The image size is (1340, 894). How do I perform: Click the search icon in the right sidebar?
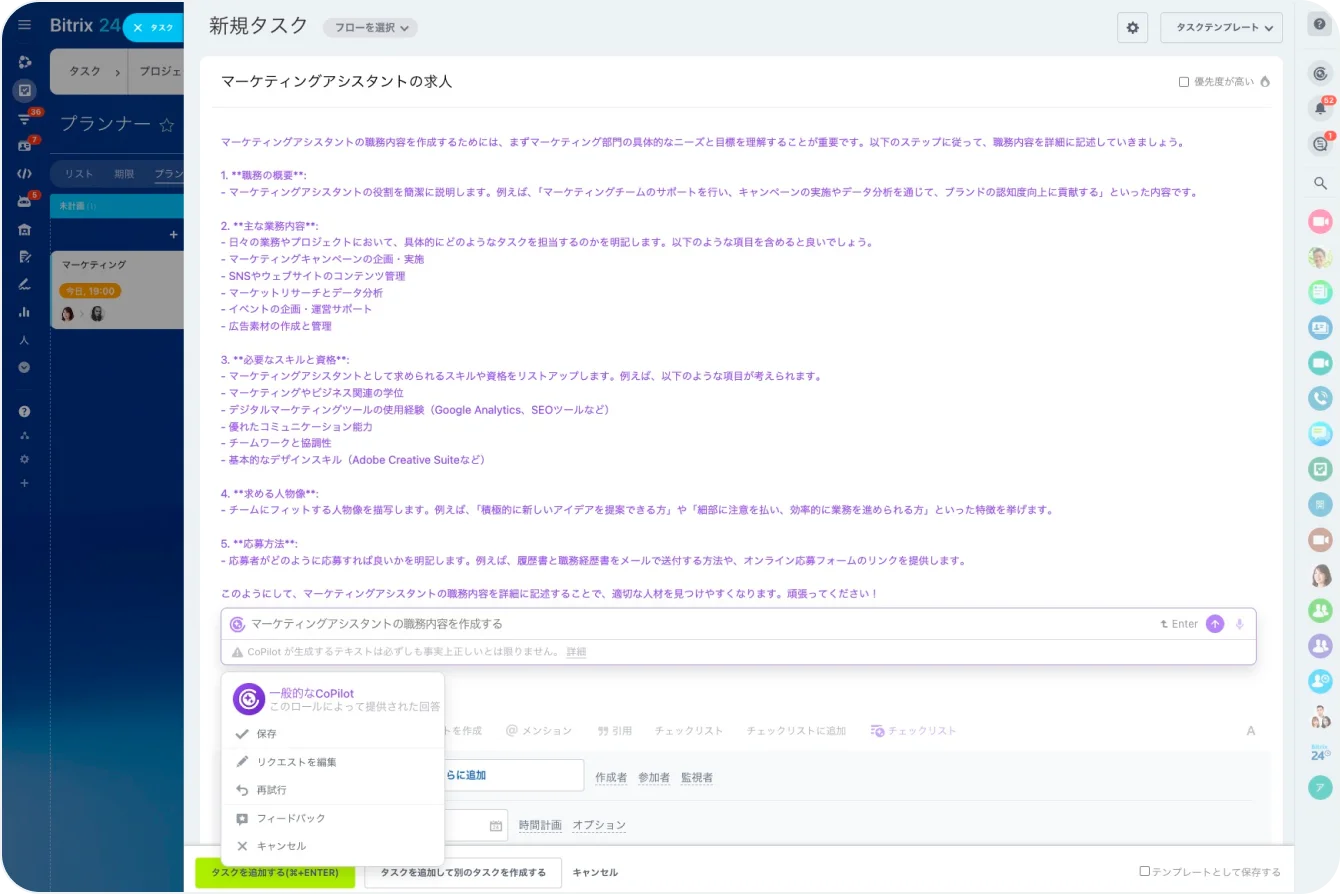tap(1319, 183)
